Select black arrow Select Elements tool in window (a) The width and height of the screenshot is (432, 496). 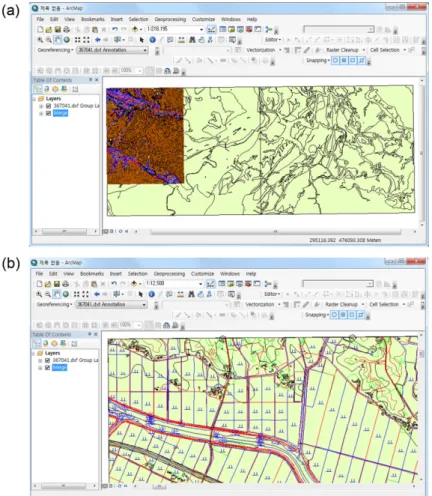pos(142,40)
